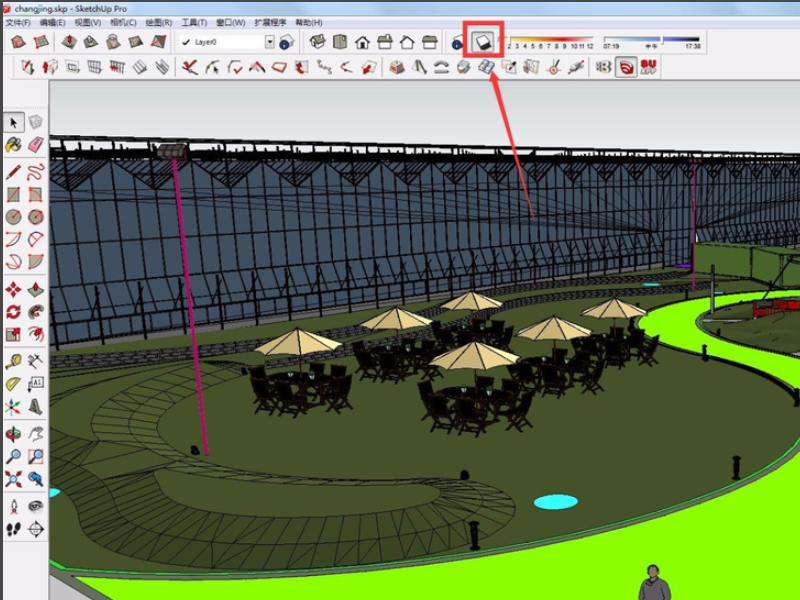
Task: Switch to Front view house icon
Action: (x=362, y=42)
